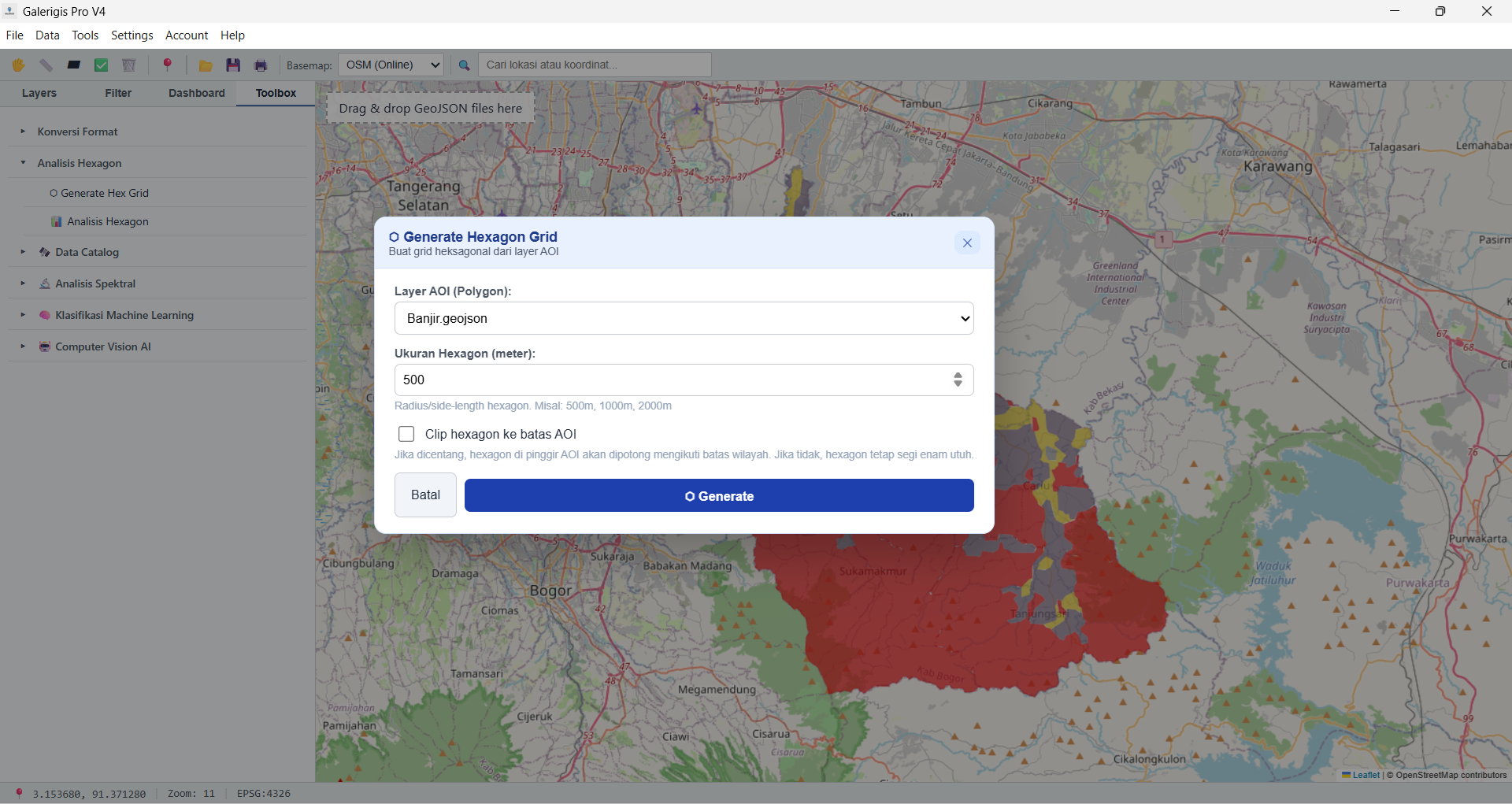This screenshot has width=1512, height=804.
Task: Open the Settings menu
Action: point(132,35)
